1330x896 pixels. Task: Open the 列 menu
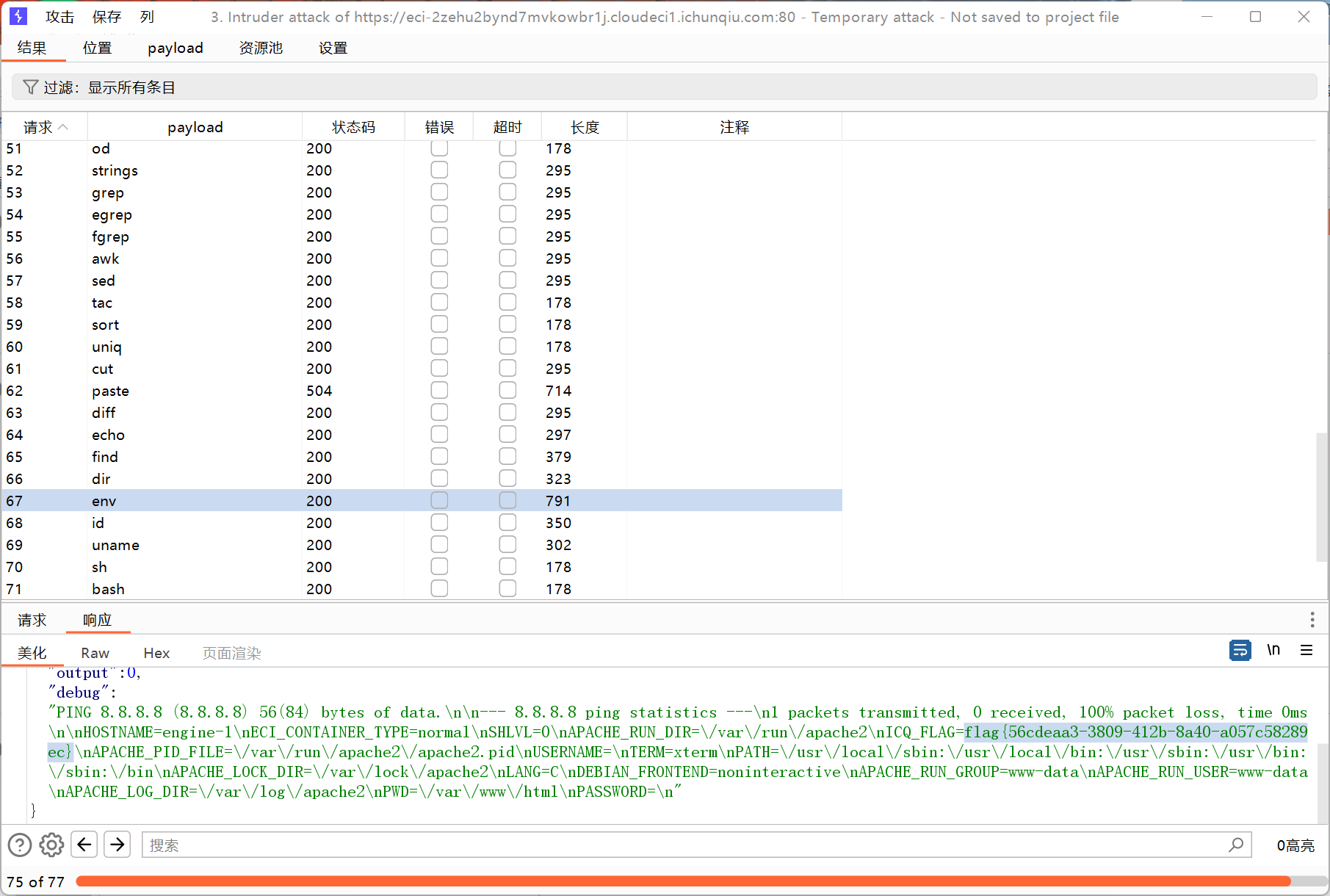147,17
